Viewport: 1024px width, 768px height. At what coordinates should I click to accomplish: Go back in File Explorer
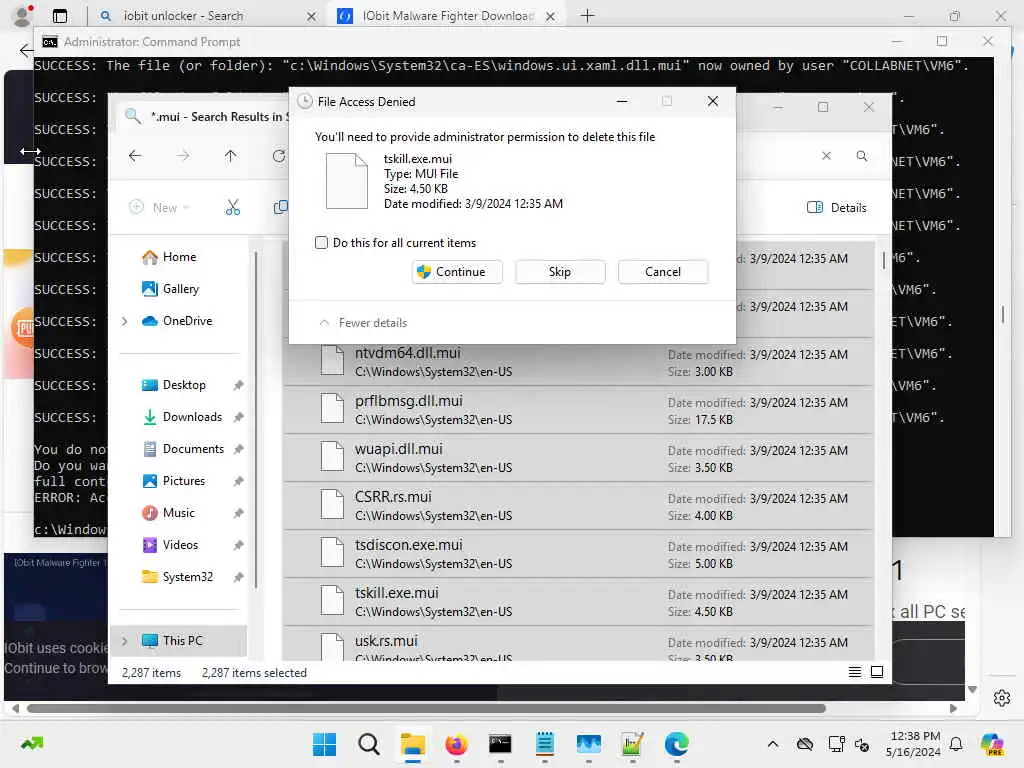(135, 156)
